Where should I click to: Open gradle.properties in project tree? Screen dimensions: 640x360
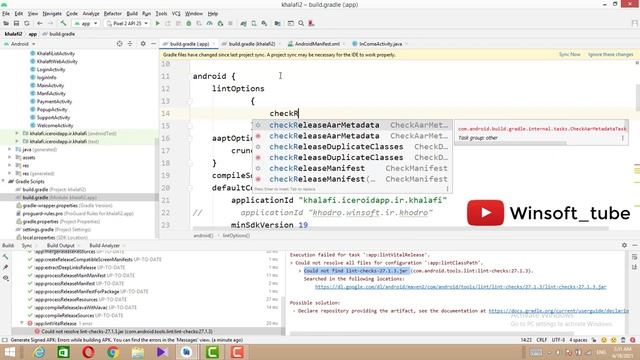coord(40,221)
